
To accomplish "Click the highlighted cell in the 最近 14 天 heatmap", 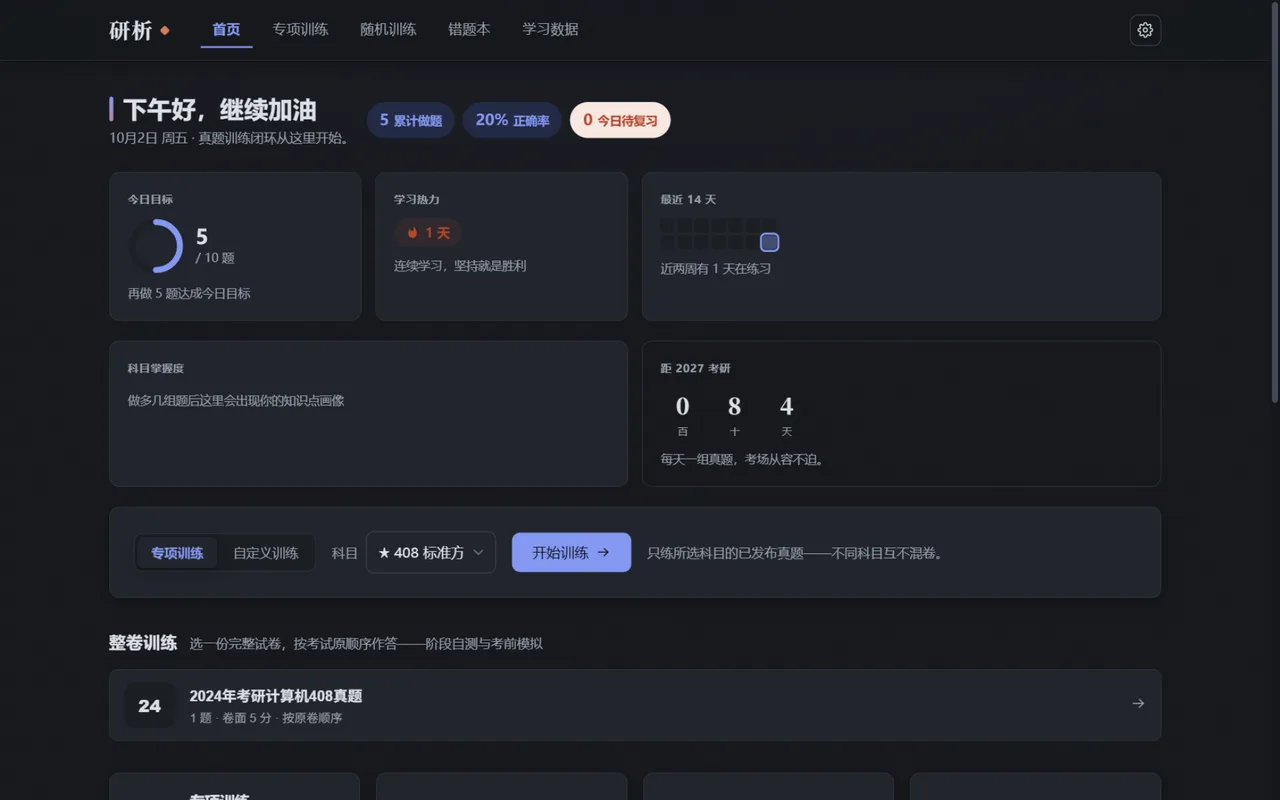I will point(769,242).
